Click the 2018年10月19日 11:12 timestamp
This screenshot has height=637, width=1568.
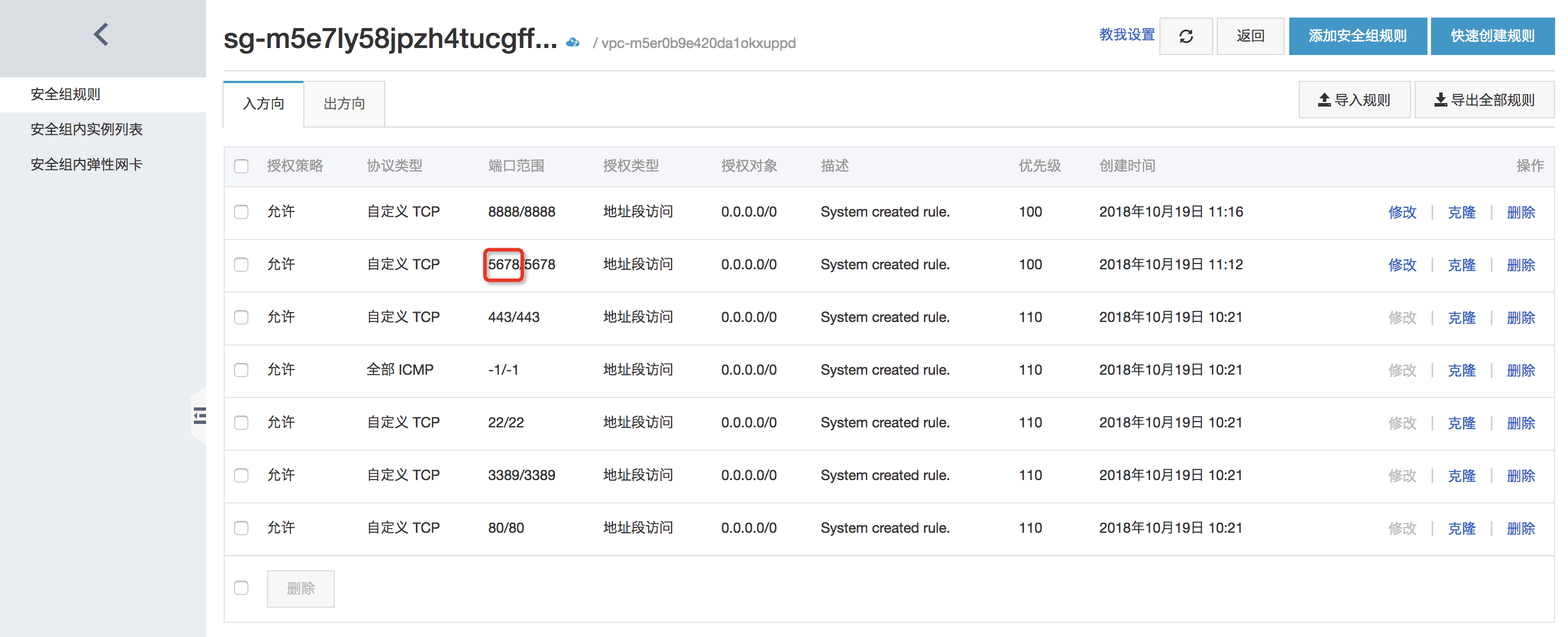click(x=1170, y=265)
